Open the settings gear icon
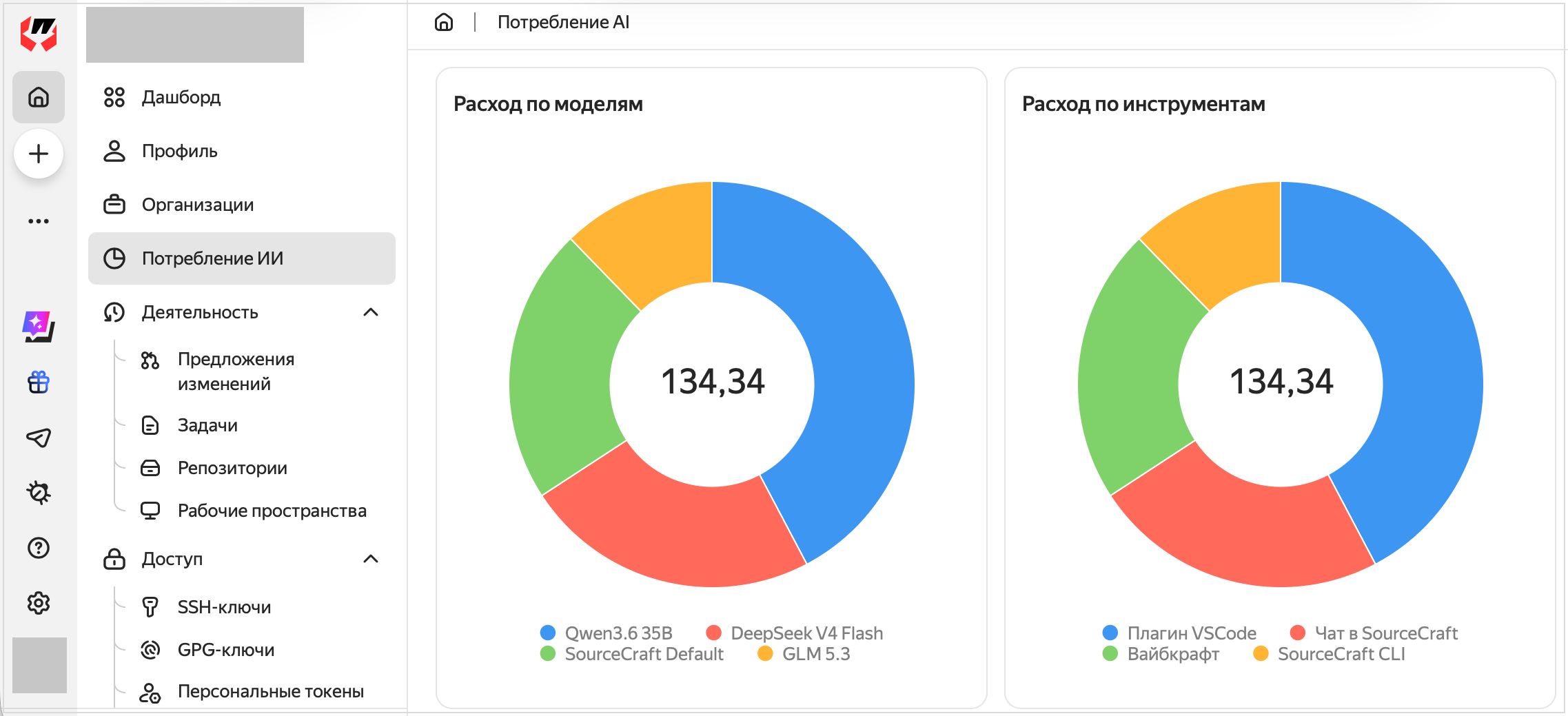This screenshot has width=1568, height=716. [x=39, y=603]
